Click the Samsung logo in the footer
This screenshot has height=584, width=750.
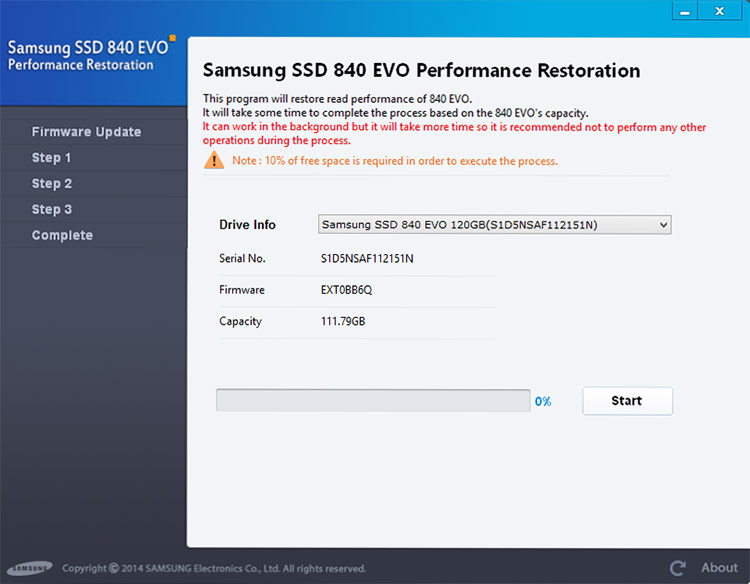pos(30,568)
